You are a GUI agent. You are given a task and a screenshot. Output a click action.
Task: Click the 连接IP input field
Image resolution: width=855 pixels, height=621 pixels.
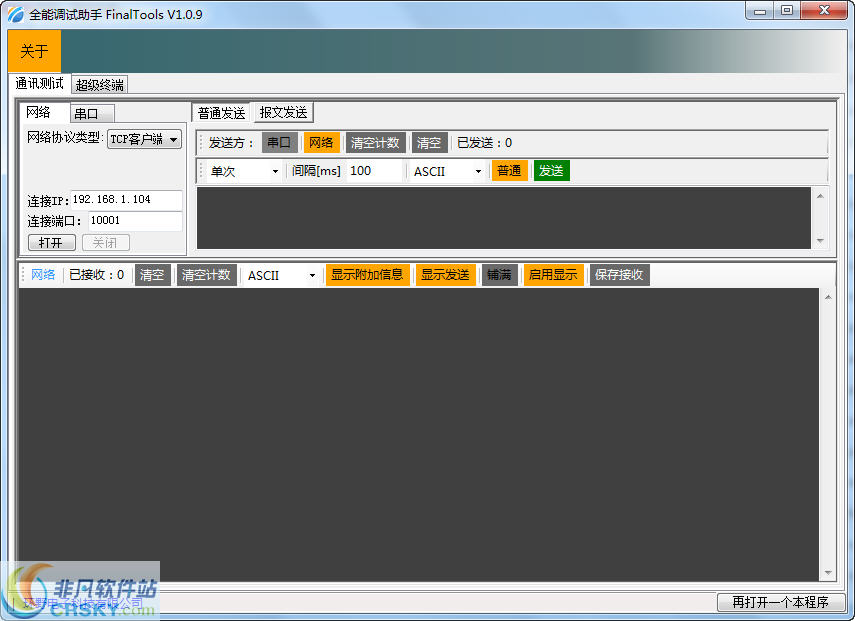tap(126, 200)
